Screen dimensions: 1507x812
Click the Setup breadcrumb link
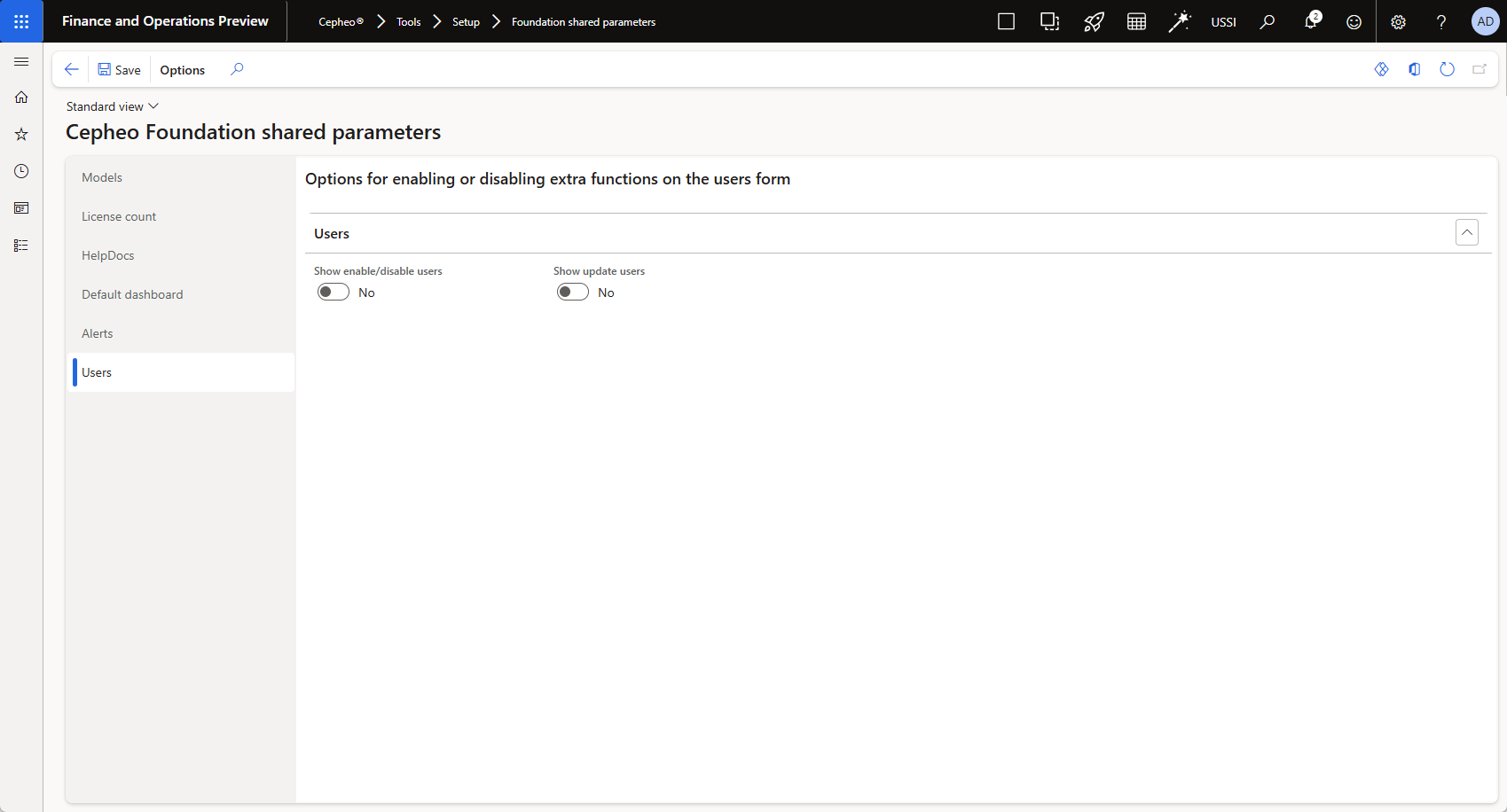pyautogui.click(x=466, y=22)
